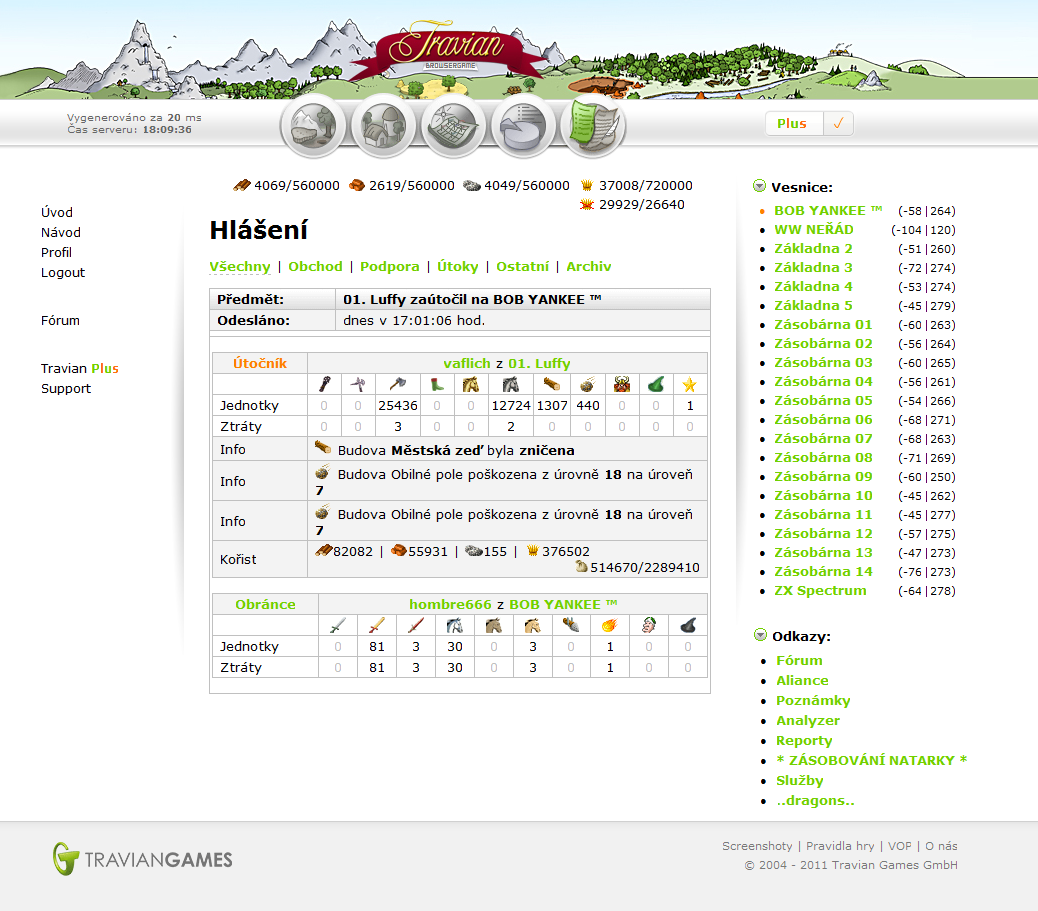Viewport: 1038px width, 911px height.
Task: Open attacker player vaflich profile link
Action: (467, 363)
